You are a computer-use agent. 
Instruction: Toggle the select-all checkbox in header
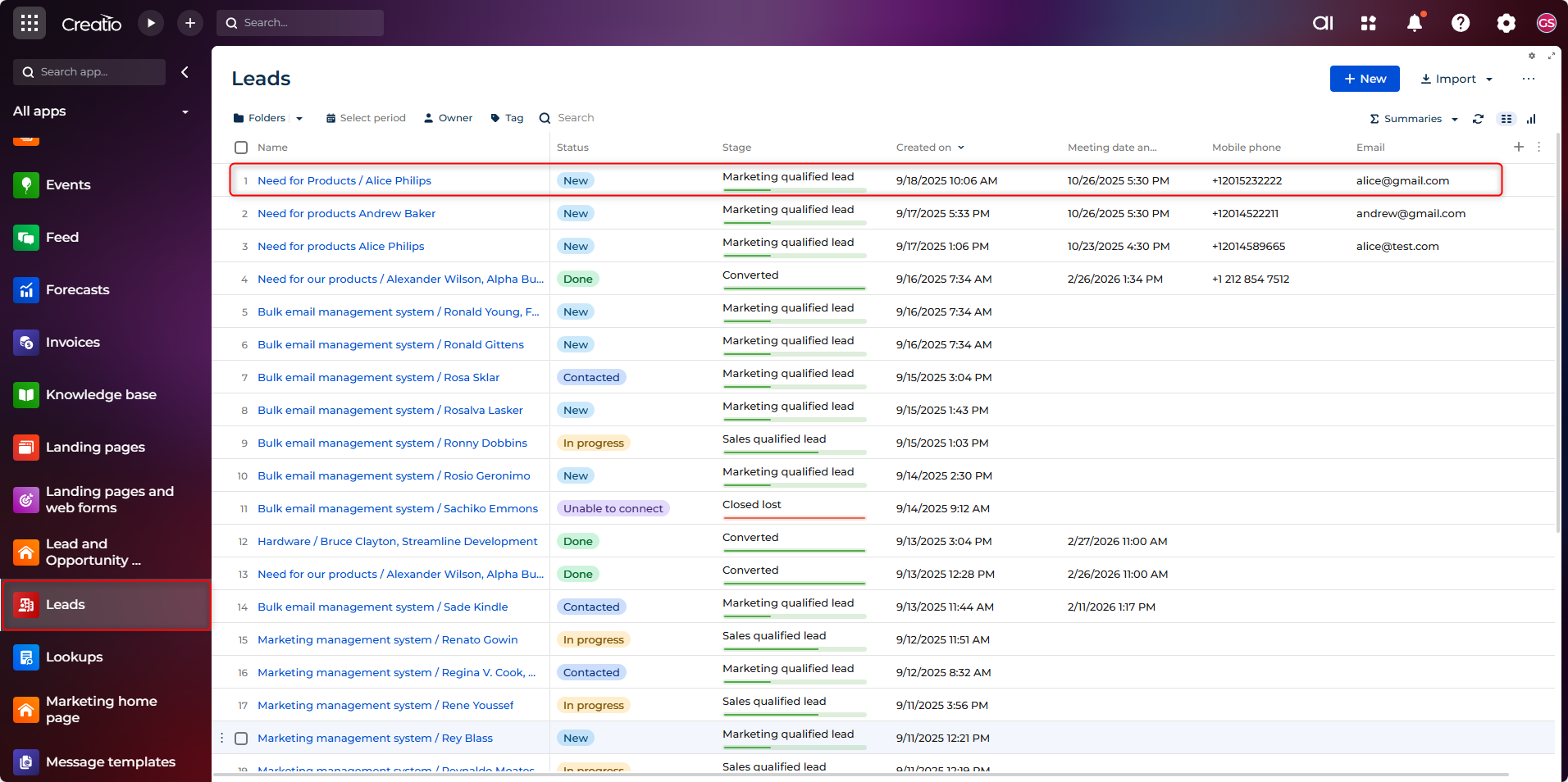tap(241, 148)
